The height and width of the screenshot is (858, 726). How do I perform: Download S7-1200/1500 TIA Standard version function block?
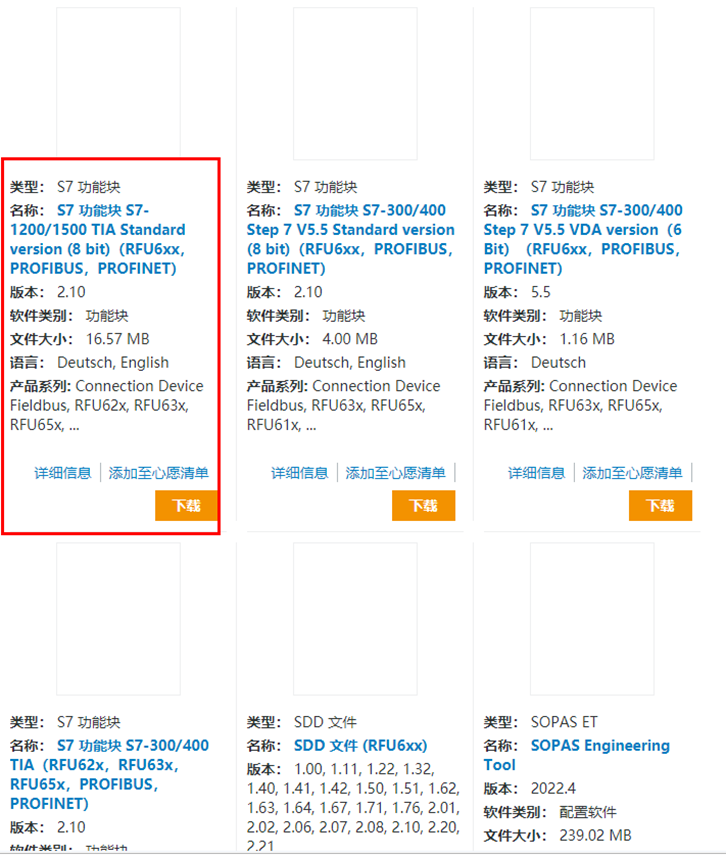pos(187,505)
